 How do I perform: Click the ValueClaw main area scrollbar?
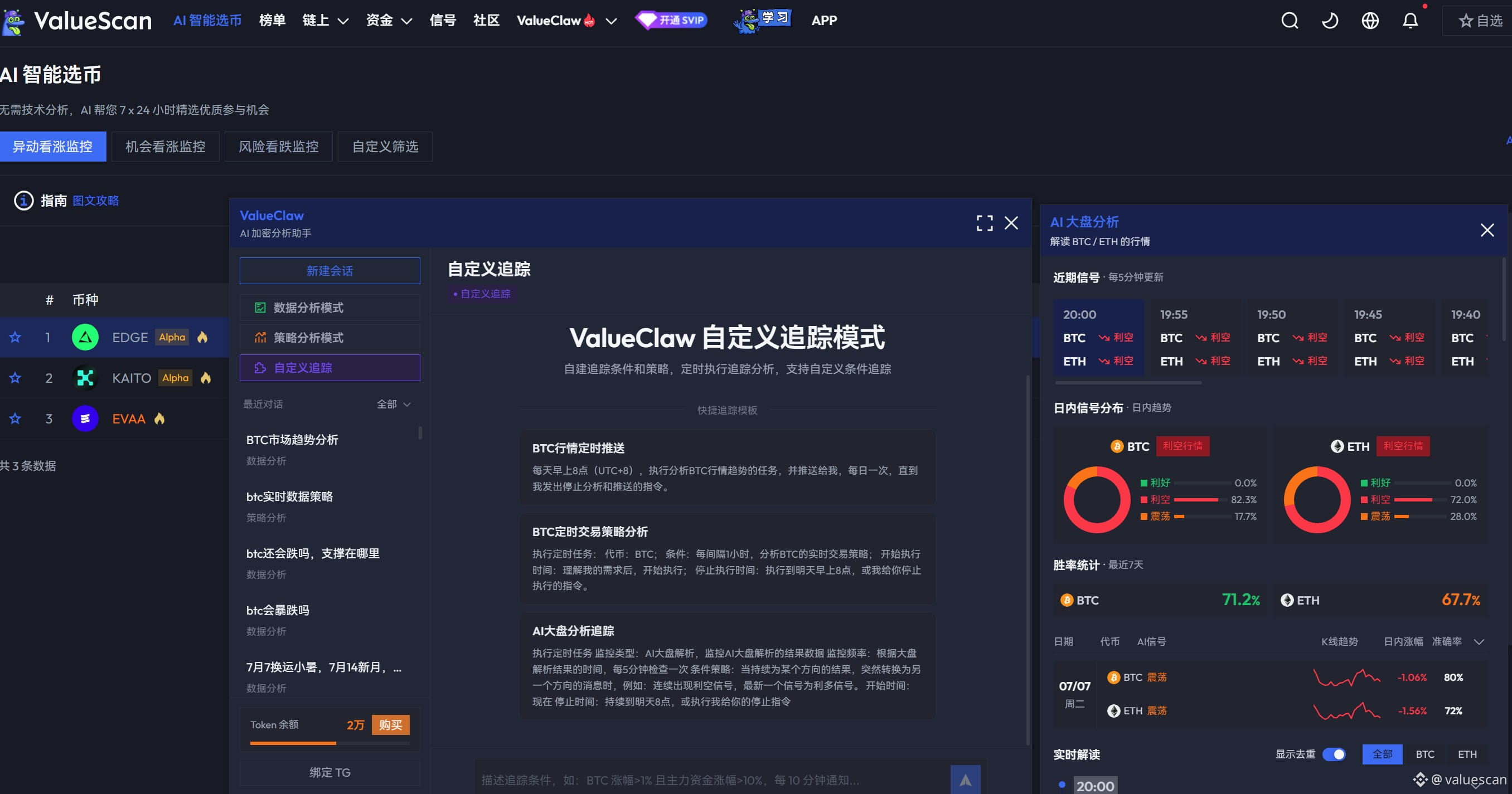pyautogui.click(x=1028, y=560)
